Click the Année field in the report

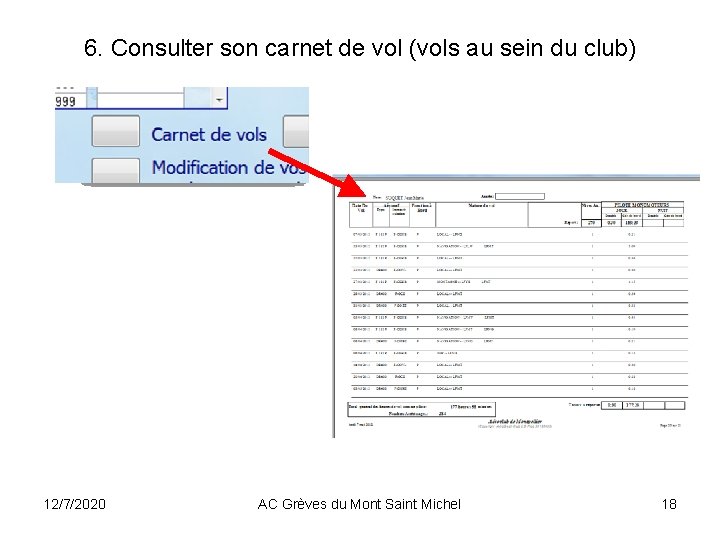click(520, 196)
